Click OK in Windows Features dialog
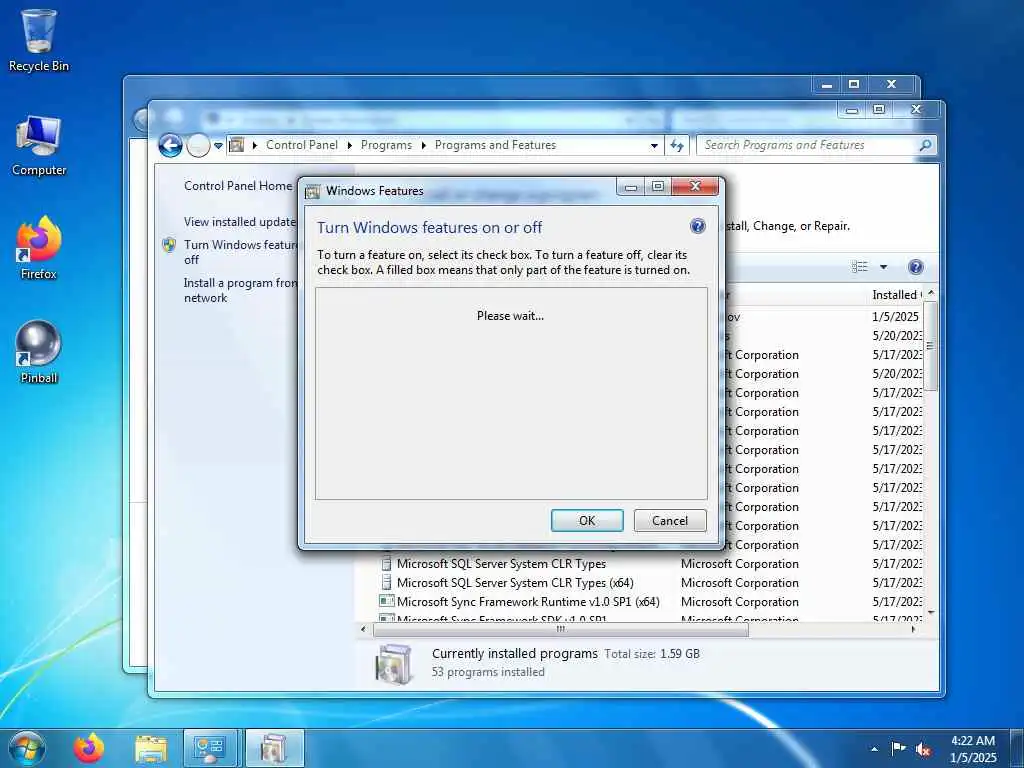Viewport: 1024px width, 768px height. pos(587,520)
